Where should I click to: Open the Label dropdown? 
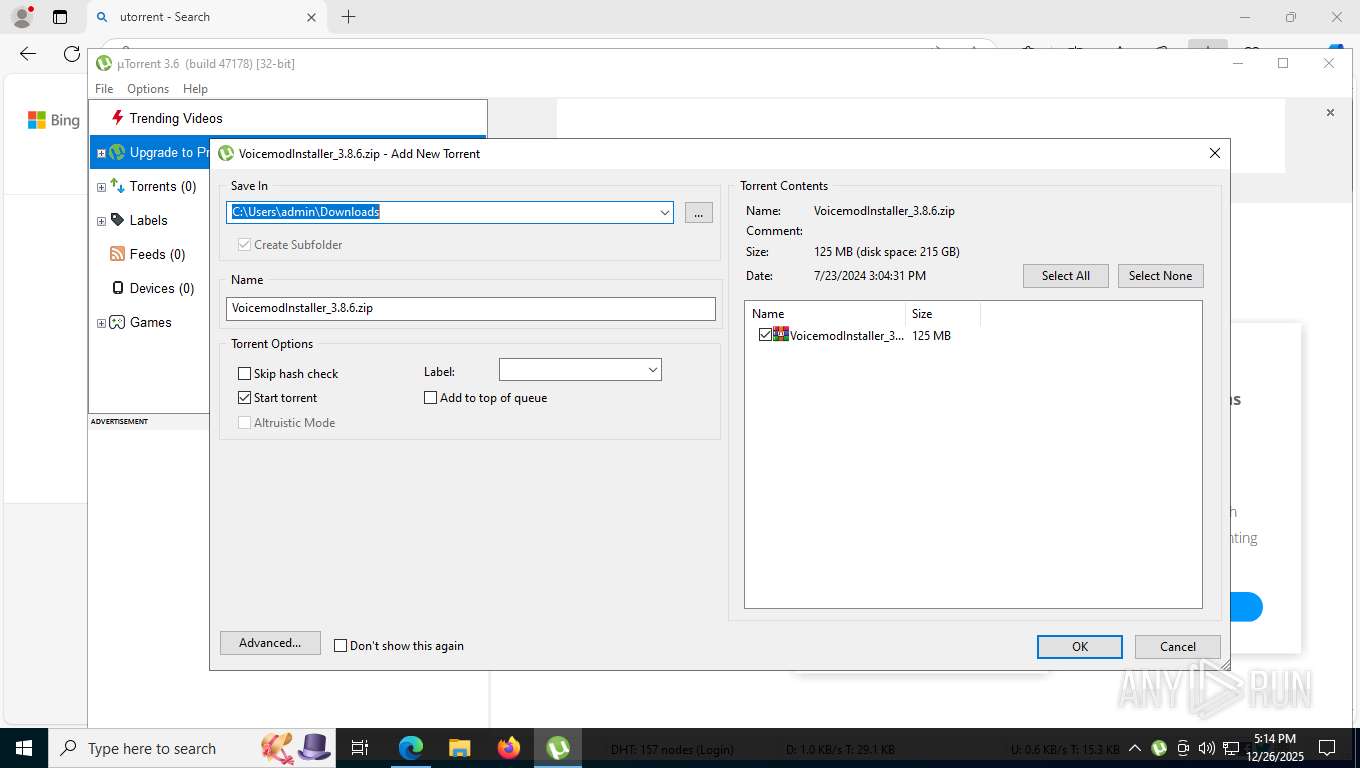point(653,370)
